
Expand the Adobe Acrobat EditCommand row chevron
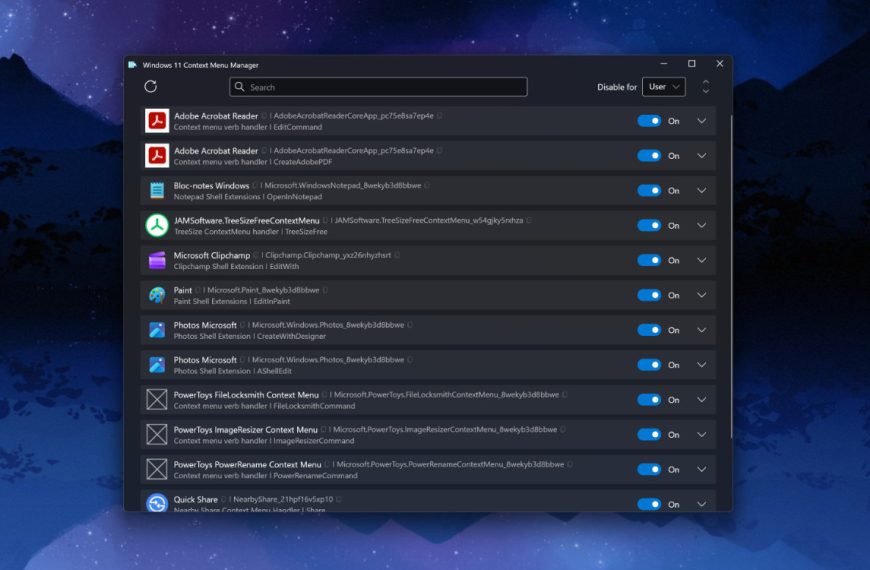click(x=701, y=121)
